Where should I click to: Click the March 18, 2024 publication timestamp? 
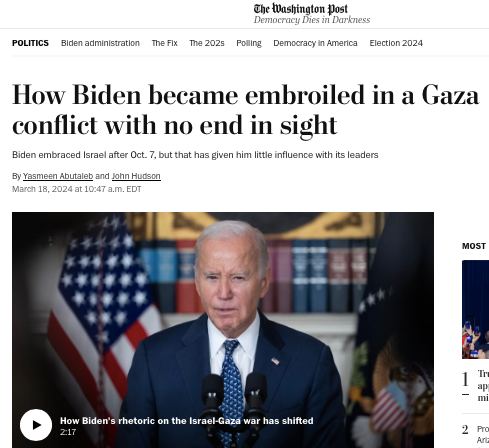pyautogui.click(x=77, y=189)
